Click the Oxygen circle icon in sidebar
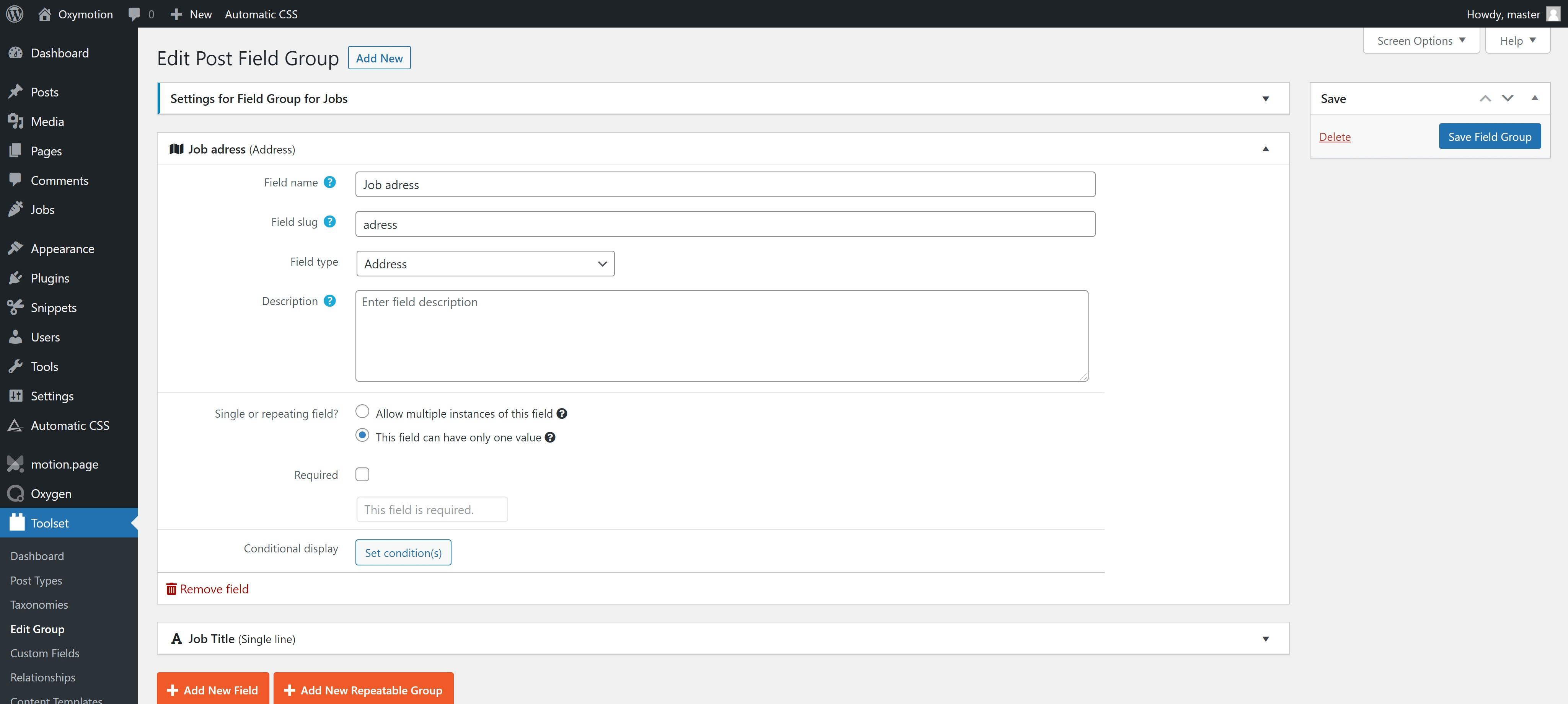The height and width of the screenshot is (704, 1568). point(16,493)
